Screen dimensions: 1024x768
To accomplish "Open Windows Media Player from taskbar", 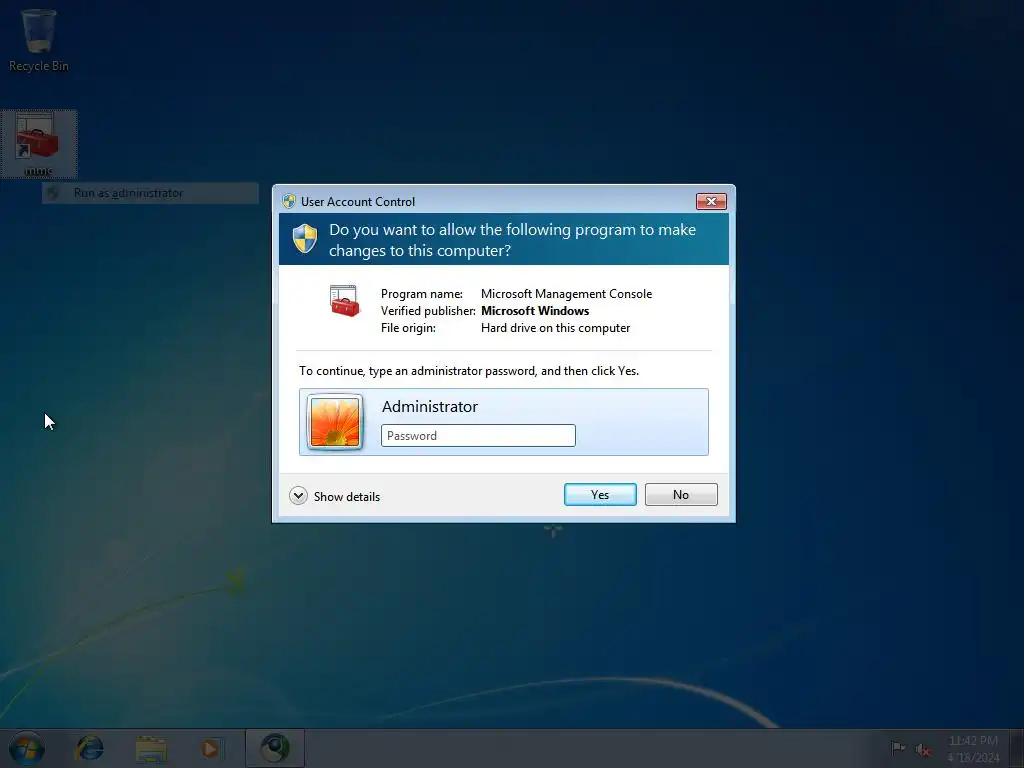I will [211, 748].
